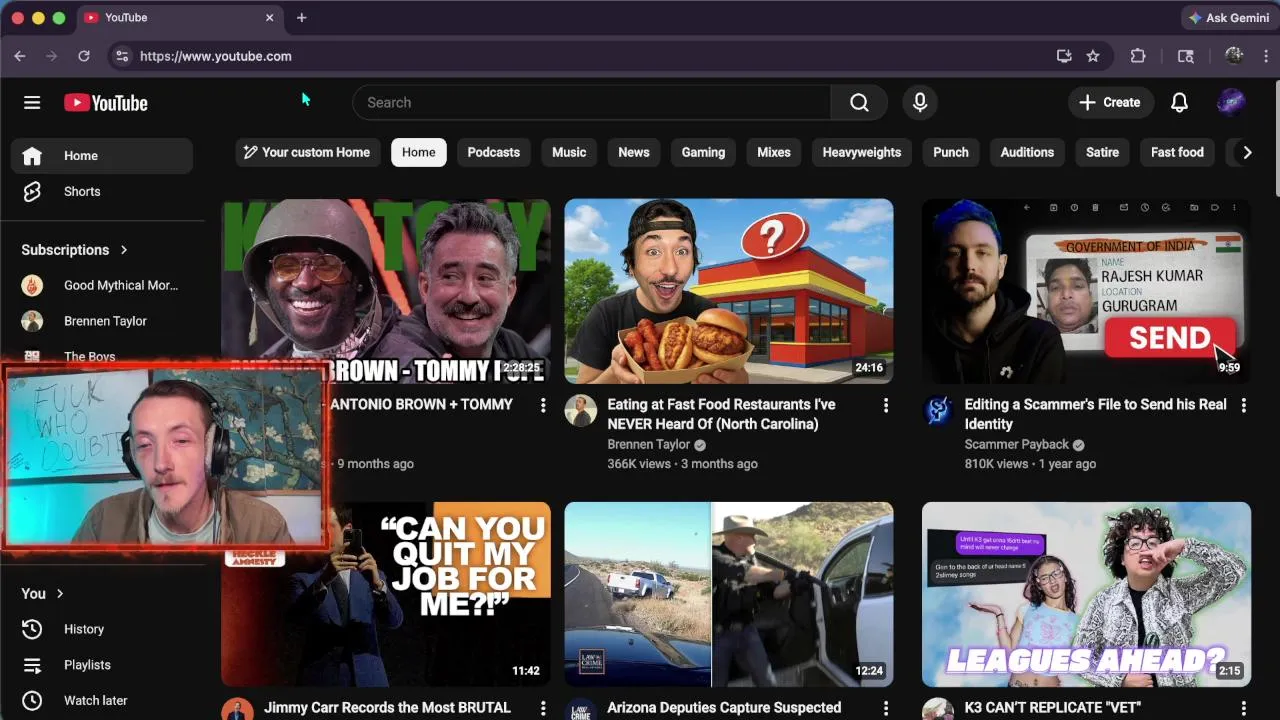Select Home in the left sidebar
The width and height of the screenshot is (1280, 720).
coord(102,156)
